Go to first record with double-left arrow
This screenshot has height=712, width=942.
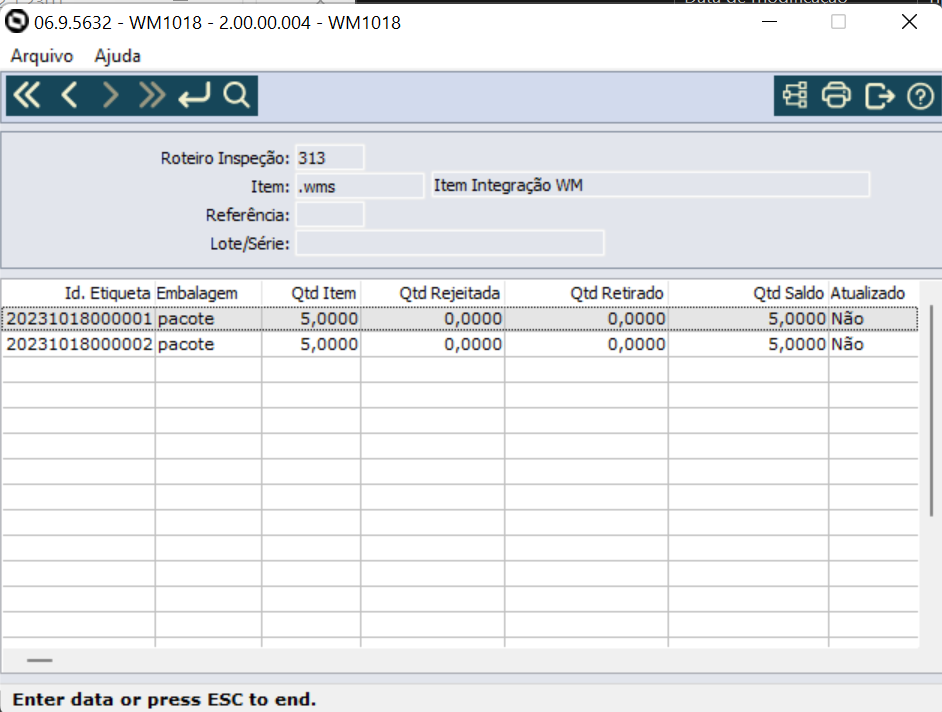pyautogui.click(x=26, y=96)
